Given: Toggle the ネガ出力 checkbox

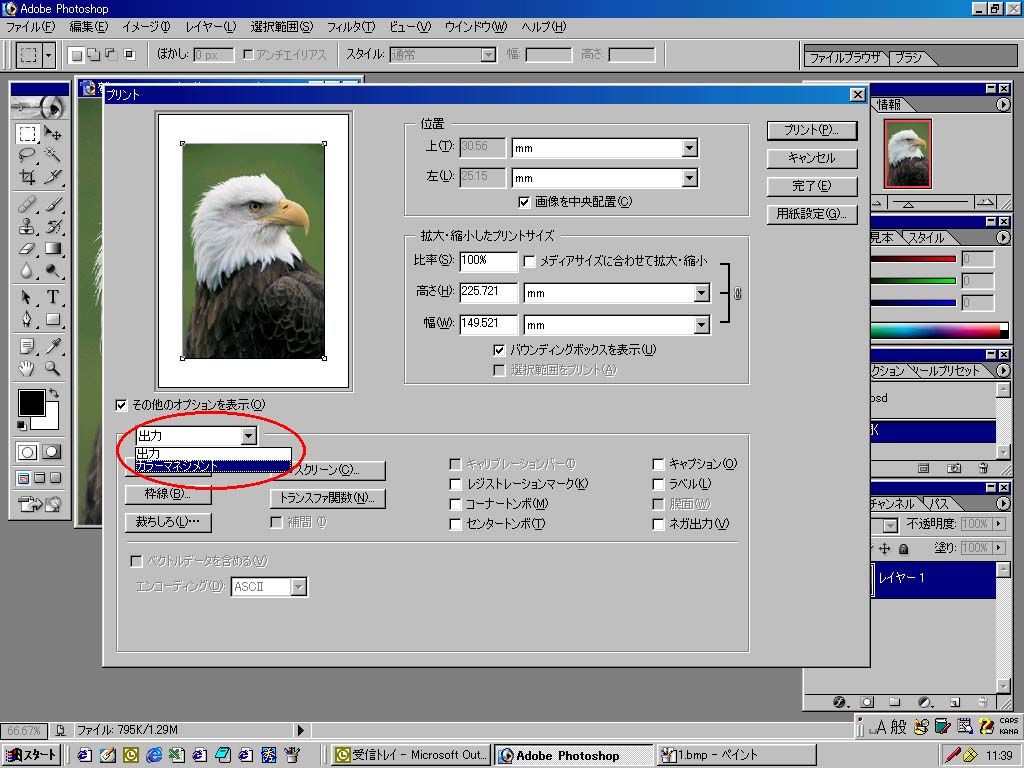Looking at the screenshot, I should pyautogui.click(x=658, y=524).
